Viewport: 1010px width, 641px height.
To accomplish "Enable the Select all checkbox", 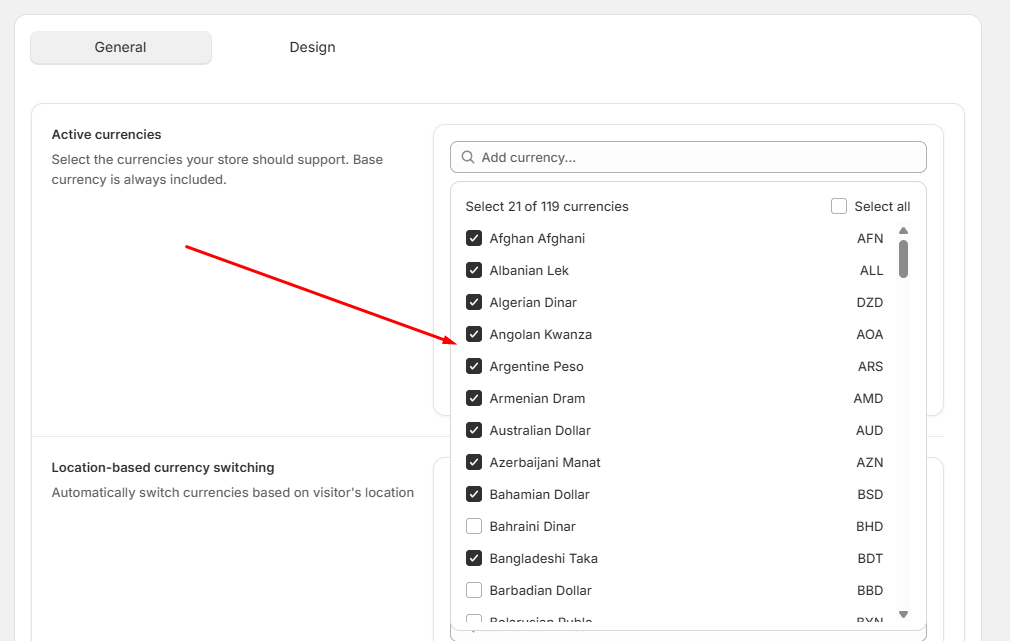I will click(838, 206).
